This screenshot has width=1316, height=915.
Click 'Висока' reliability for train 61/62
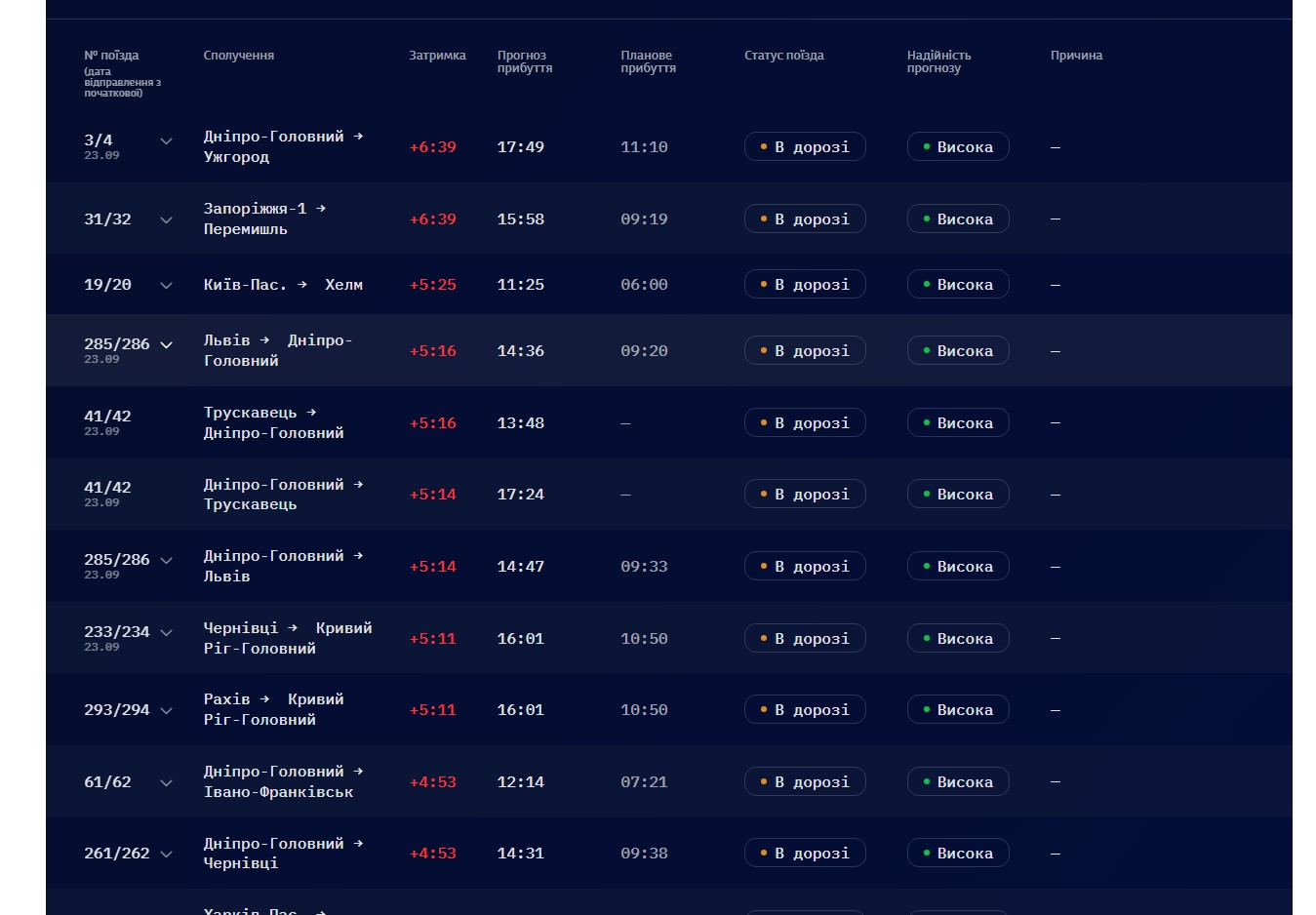coord(958,782)
